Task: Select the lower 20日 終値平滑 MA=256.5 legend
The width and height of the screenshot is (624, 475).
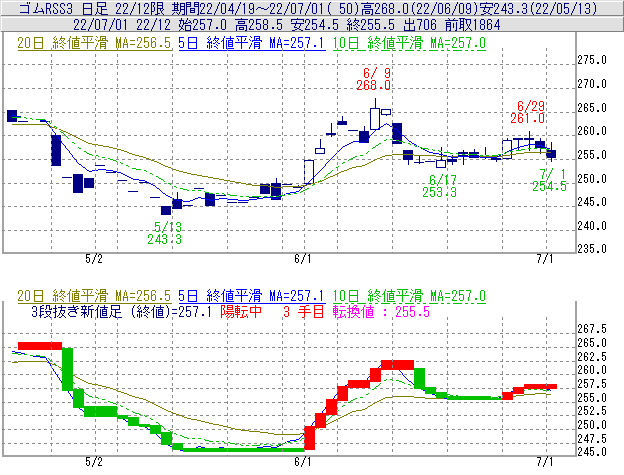Action: tap(94, 296)
